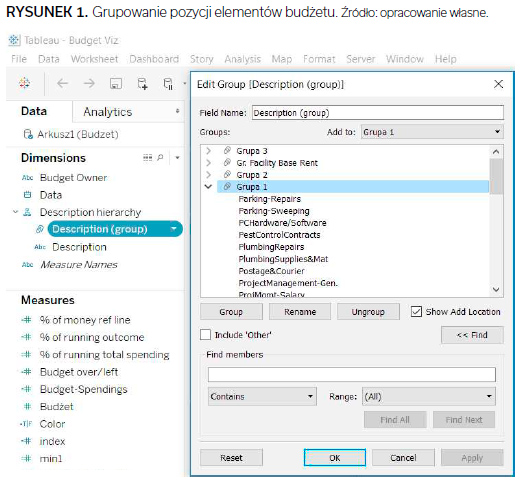Viewport: 523px width, 483px height.
Task: Click the pause auto updates icon
Action: [168, 84]
